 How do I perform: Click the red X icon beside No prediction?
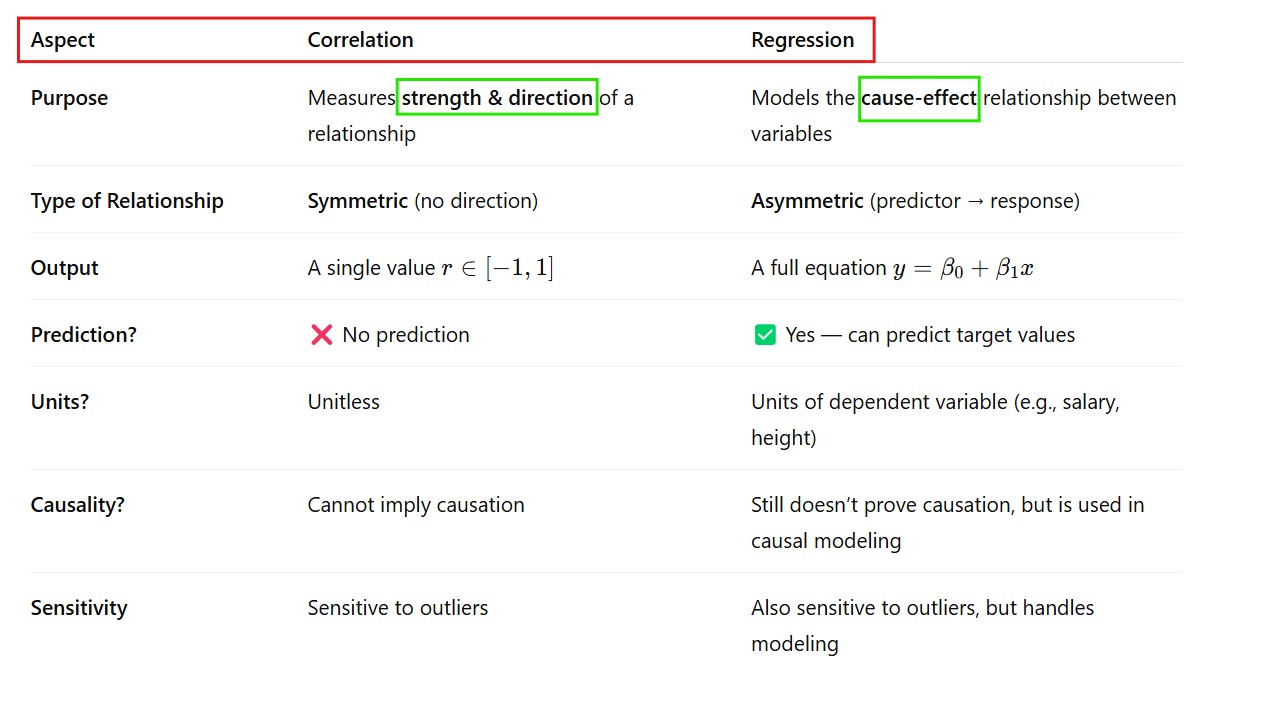321,335
